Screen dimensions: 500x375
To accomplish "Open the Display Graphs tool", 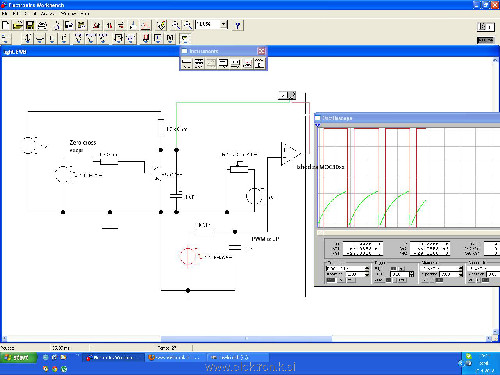I will [x=145, y=25].
